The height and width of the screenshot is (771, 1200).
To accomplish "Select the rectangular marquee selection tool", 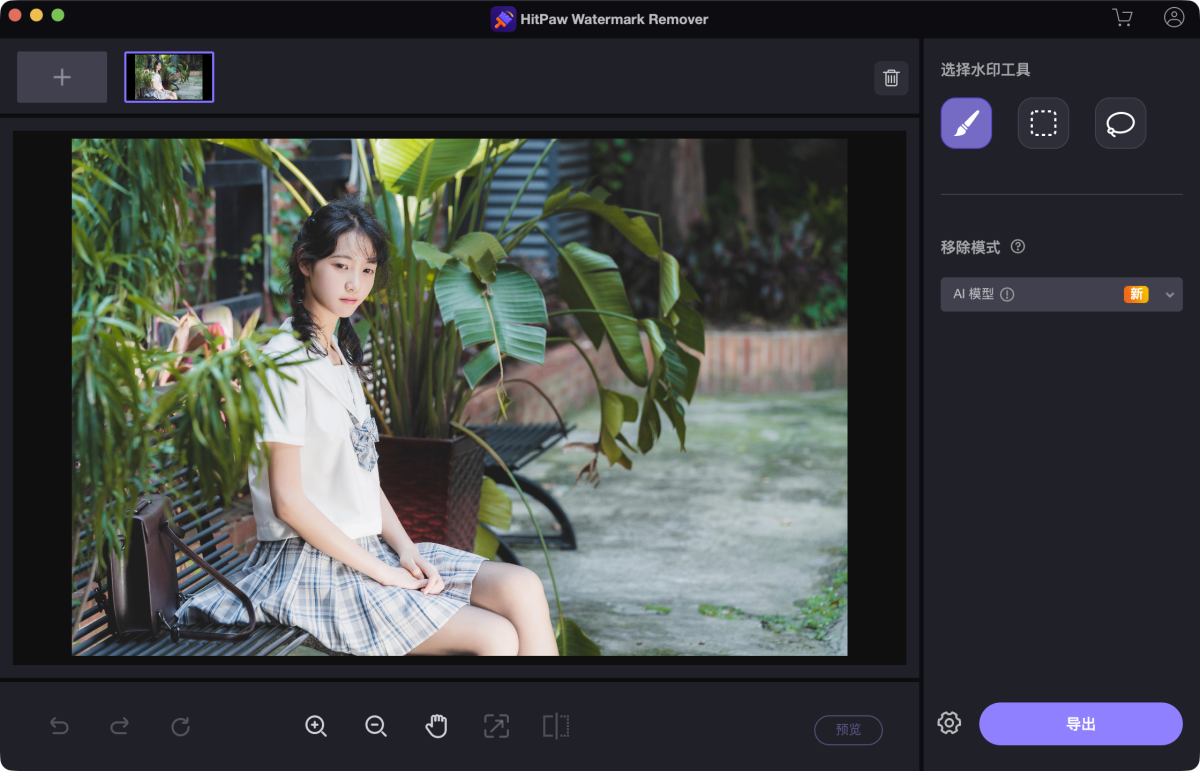I will pos(1043,123).
